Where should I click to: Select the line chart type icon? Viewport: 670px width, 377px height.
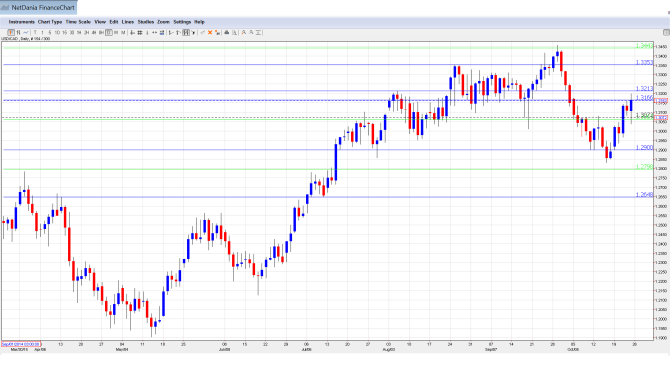[x=26, y=32]
